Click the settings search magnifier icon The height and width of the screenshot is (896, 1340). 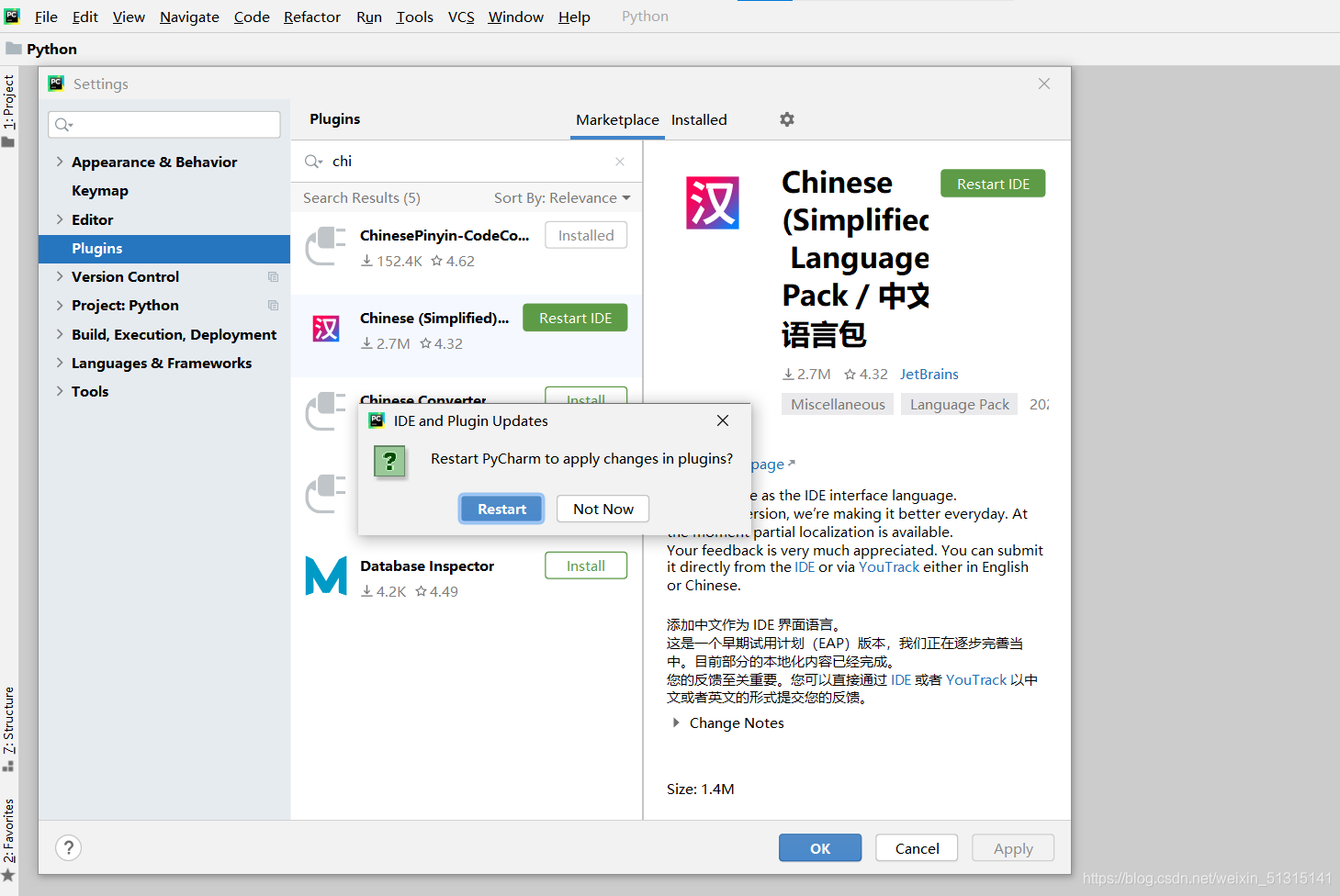click(x=63, y=125)
